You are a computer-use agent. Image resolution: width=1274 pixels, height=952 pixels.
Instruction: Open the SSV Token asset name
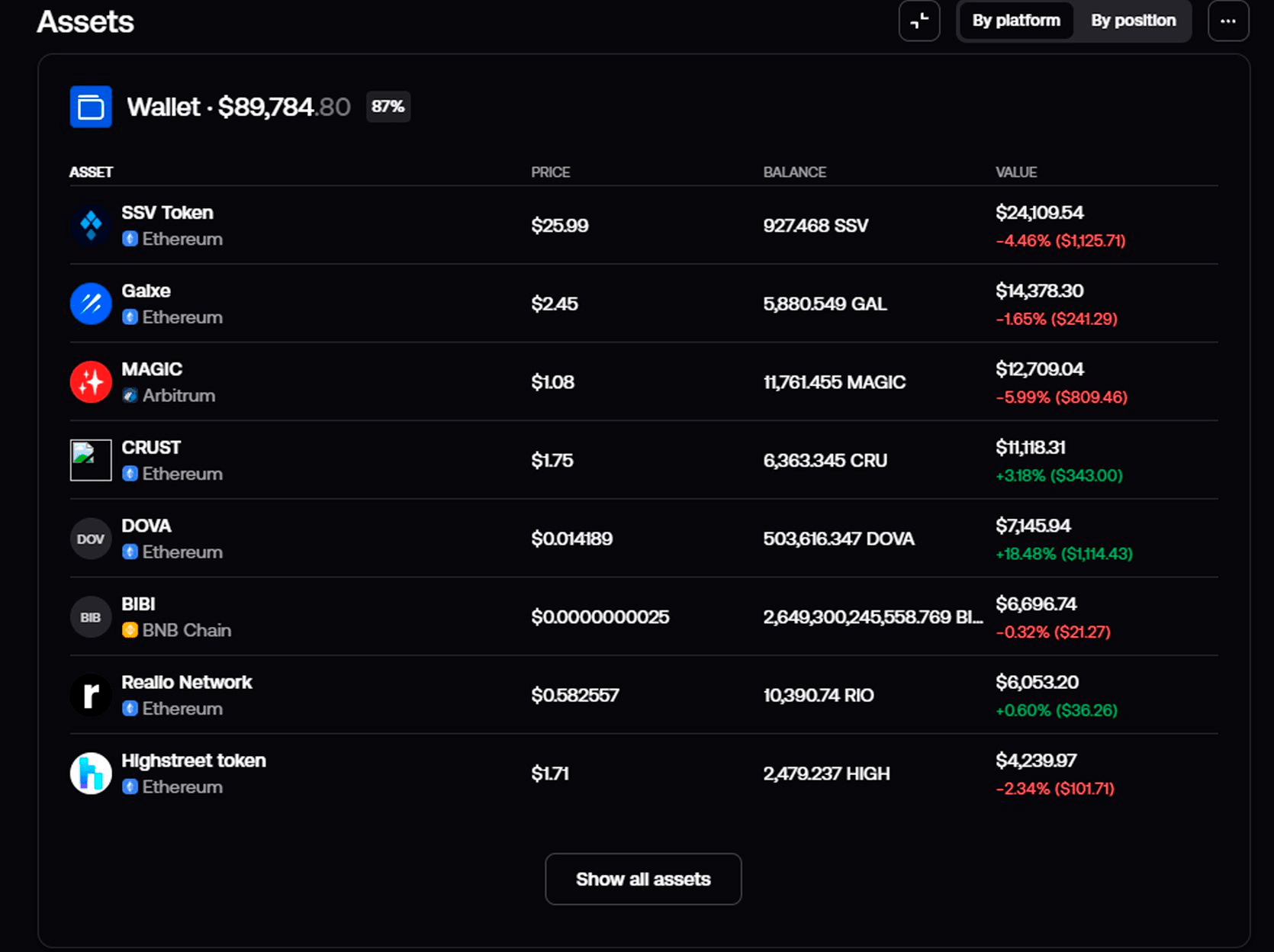(x=167, y=213)
